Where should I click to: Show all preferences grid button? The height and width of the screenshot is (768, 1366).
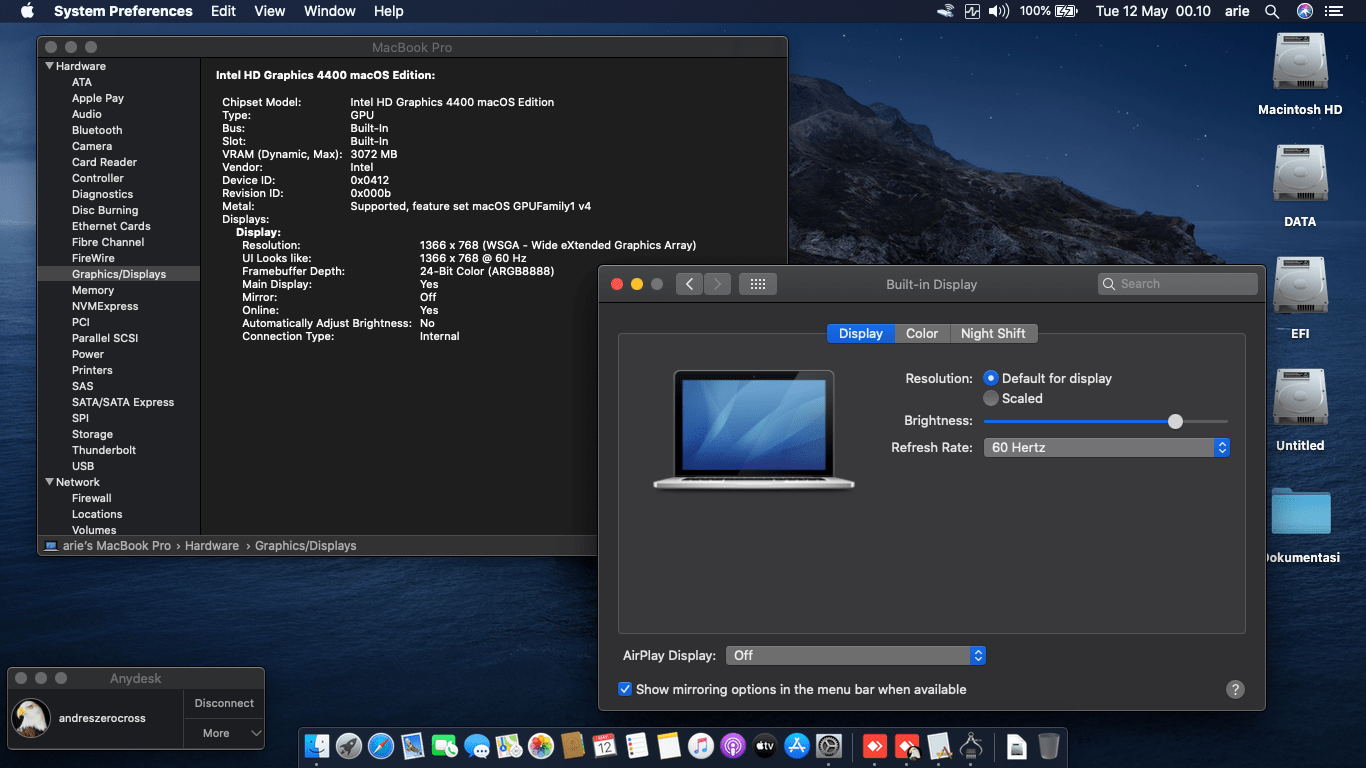[x=758, y=284]
